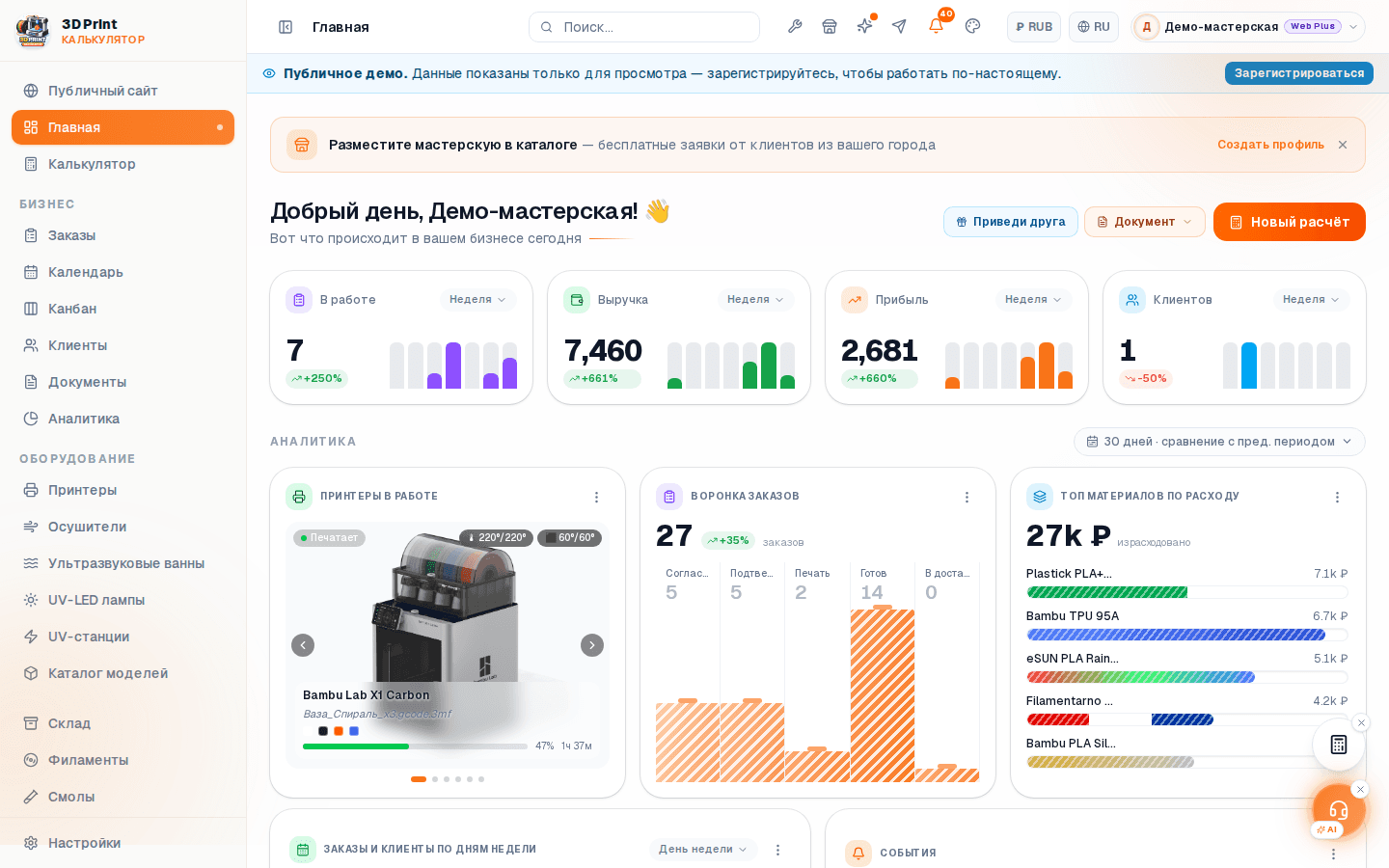Click Bambu Lab X1 Carbon print progress bar
The width and height of the screenshot is (1389, 868).
[415, 746]
